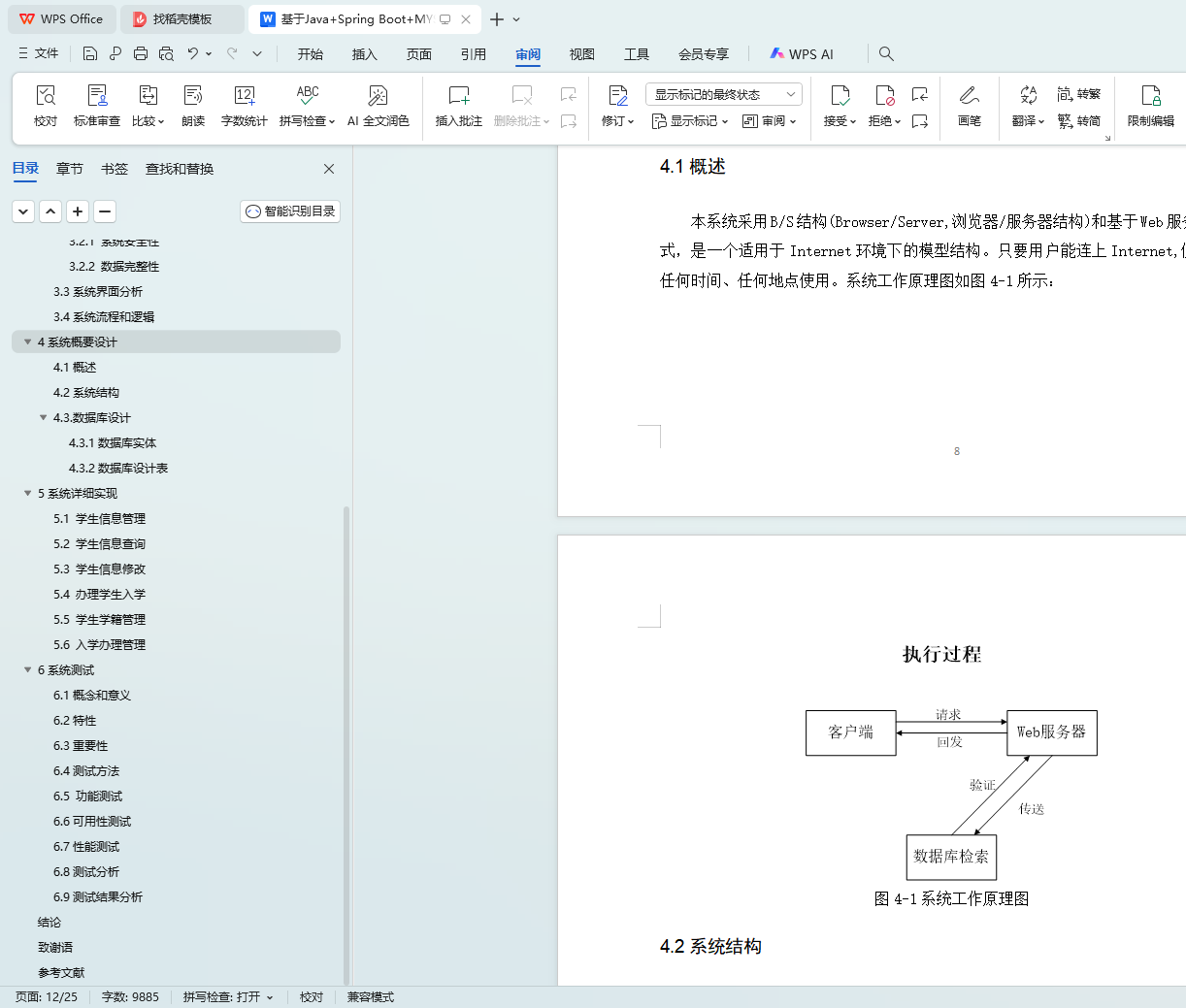Open the 会员专享 ribbon tab
Screen dimensions: 1186x1008
pyautogui.click(x=704, y=54)
